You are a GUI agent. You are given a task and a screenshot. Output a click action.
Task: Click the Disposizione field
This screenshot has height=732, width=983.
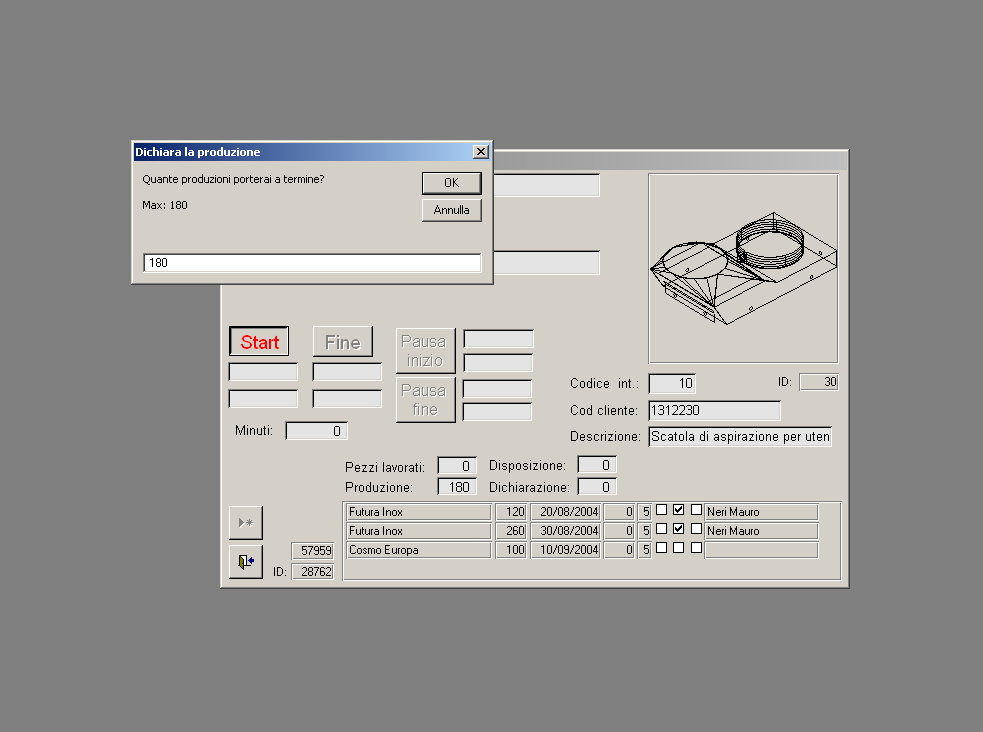(597, 465)
